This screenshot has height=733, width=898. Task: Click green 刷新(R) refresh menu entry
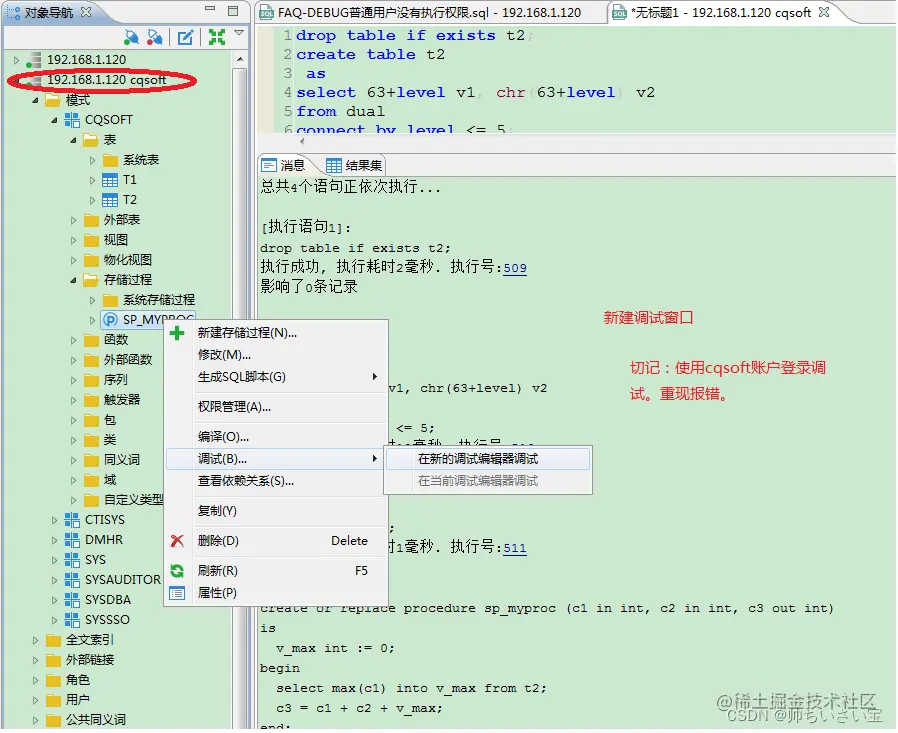276,572
